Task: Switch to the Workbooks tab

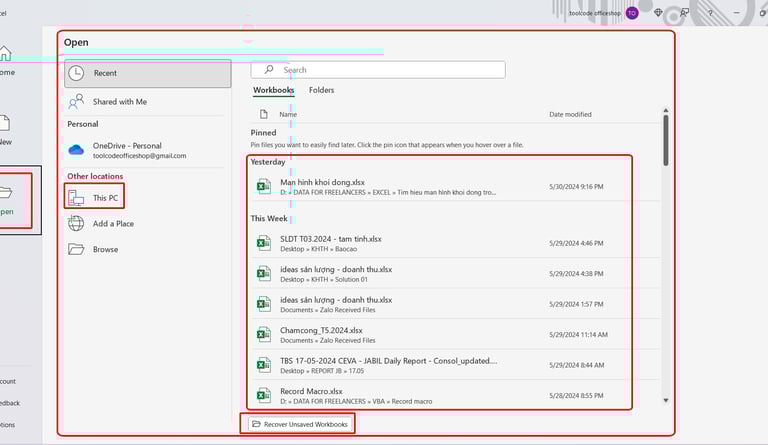Action: [x=273, y=91]
